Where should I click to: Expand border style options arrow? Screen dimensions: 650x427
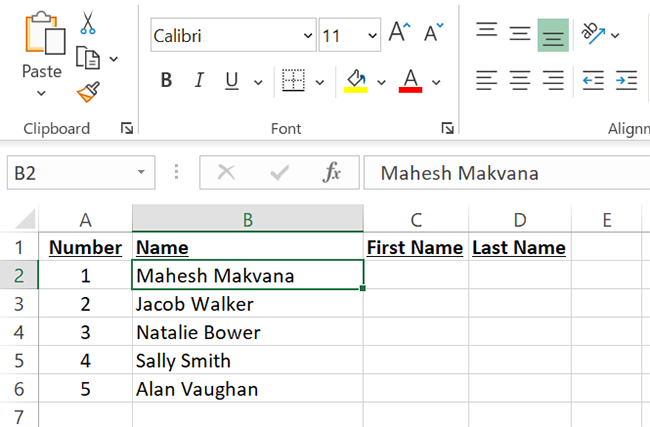[320, 82]
